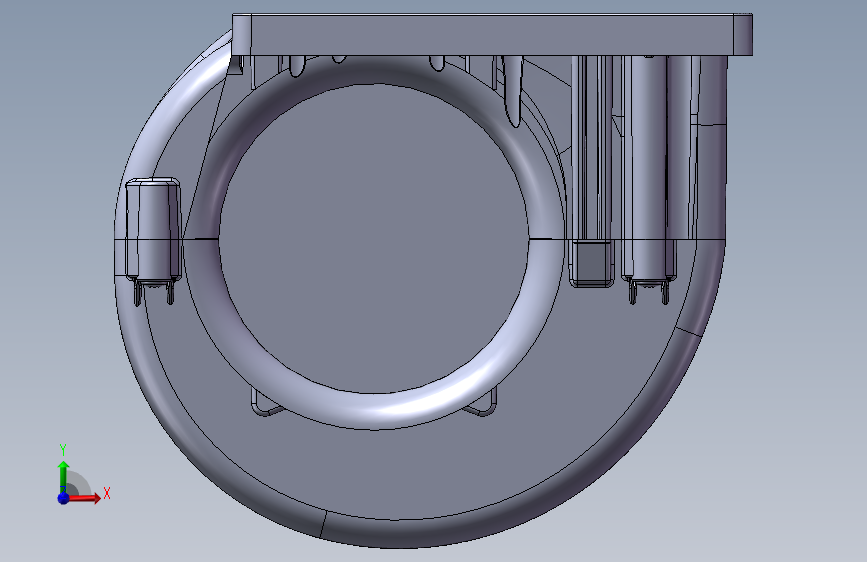The height and width of the screenshot is (562, 867).
Task: Click the orientation triad X axis arrow
Action: pyautogui.click(x=84, y=498)
